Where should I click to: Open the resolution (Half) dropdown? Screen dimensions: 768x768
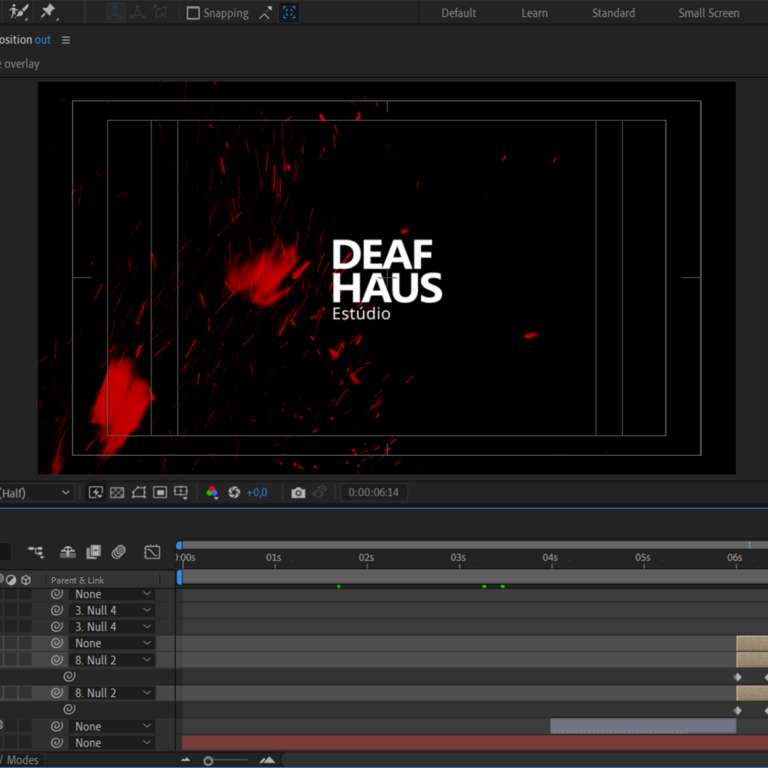pos(38,493)
